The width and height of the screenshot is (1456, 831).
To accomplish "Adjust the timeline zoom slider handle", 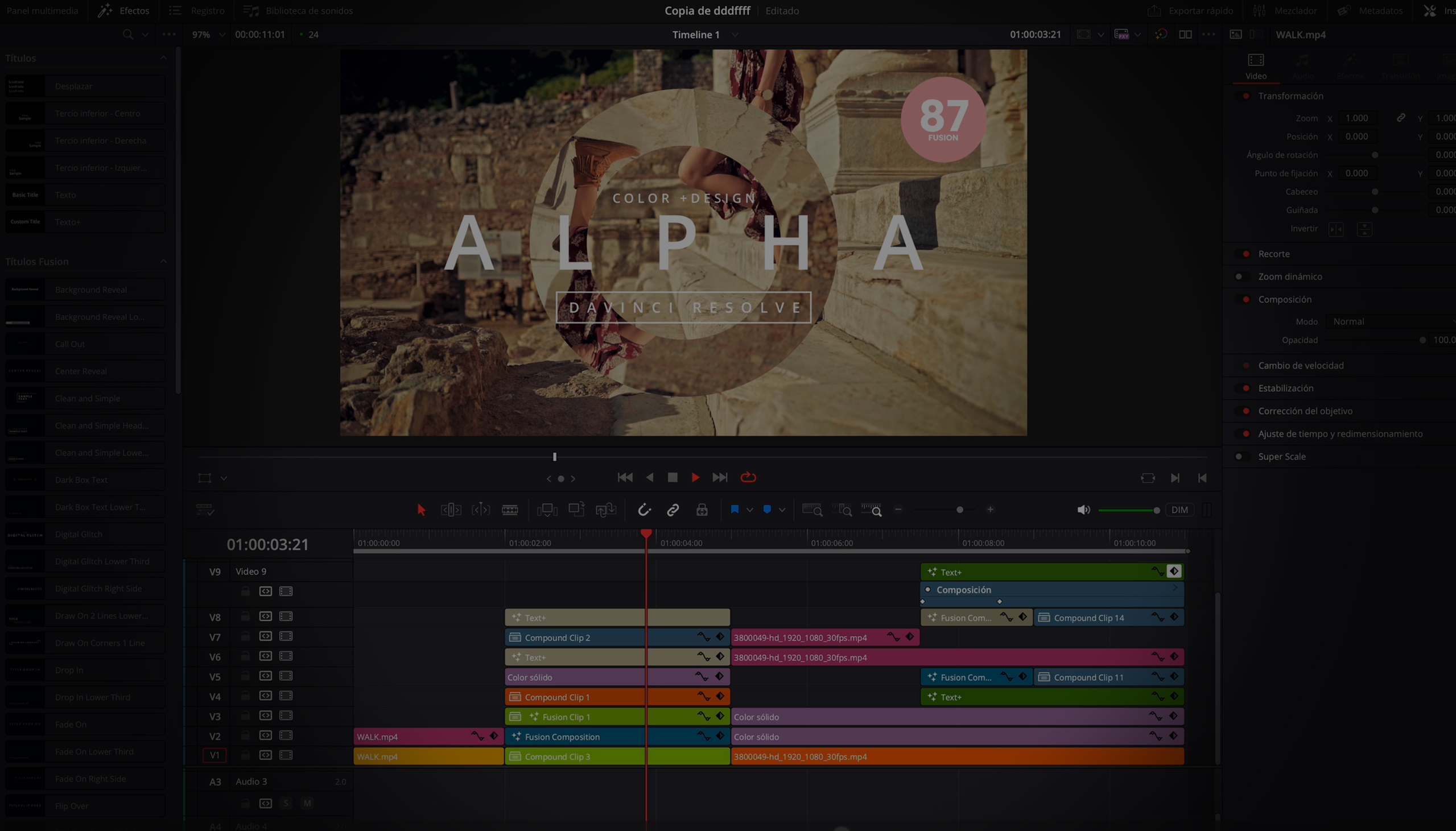I will tap(959, 510).
